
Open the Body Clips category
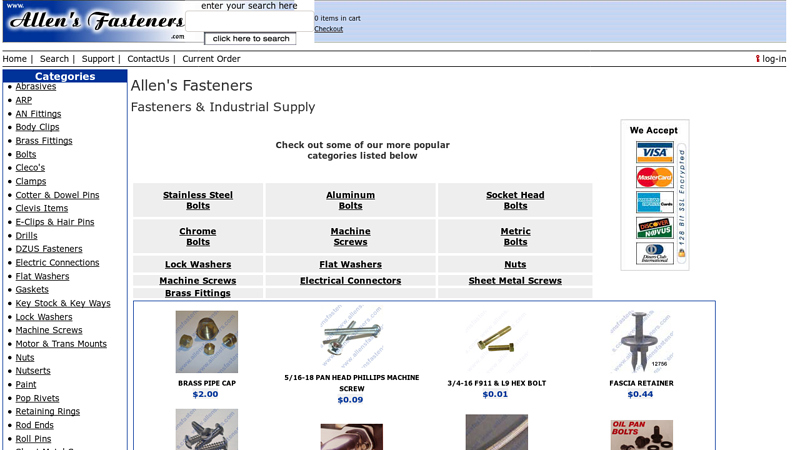pyautogui.click(x=37, y=127)
